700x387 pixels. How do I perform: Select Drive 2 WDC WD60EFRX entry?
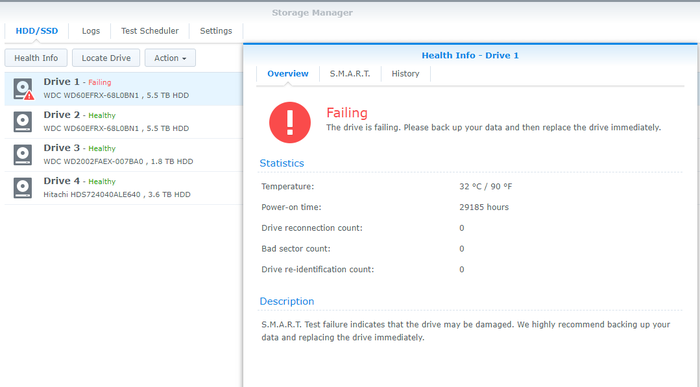pyautogui.click(x=124, y=122)
